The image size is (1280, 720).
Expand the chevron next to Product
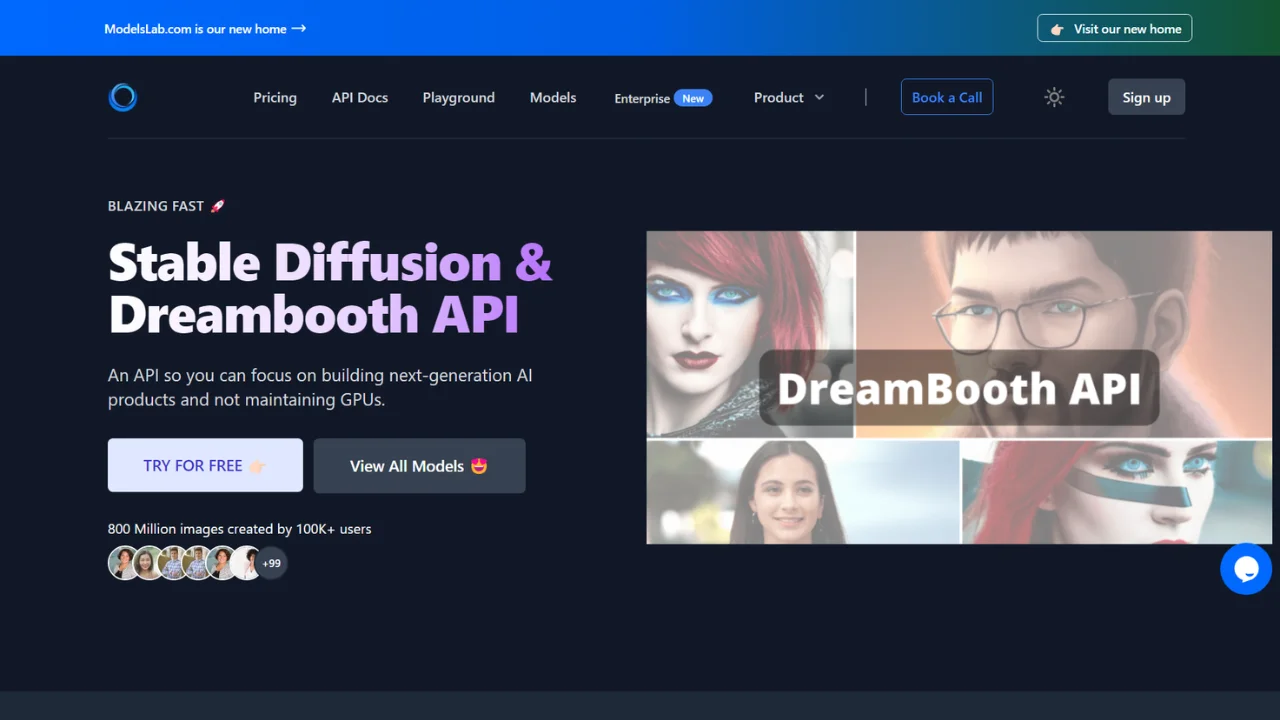pos(819,97)
